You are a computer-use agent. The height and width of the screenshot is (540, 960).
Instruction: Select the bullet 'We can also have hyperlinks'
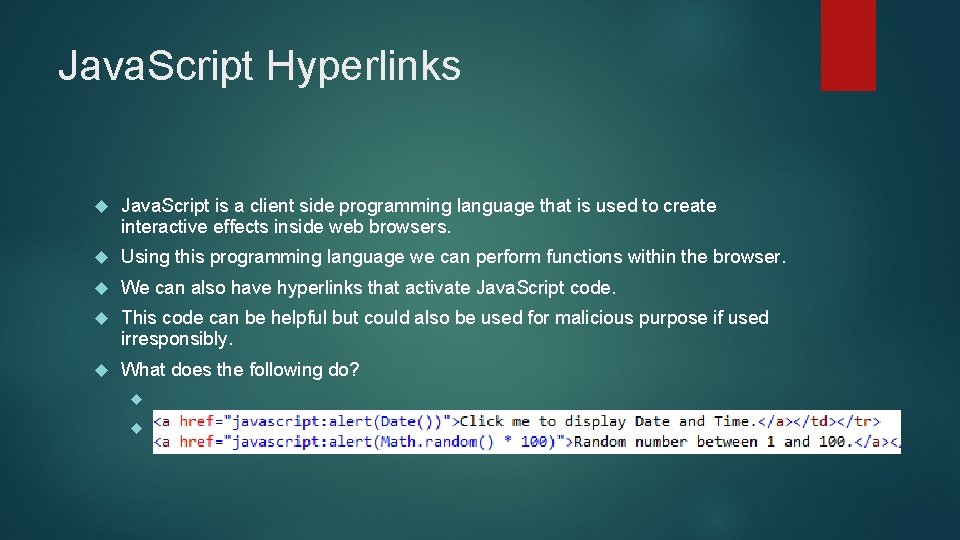368,287
